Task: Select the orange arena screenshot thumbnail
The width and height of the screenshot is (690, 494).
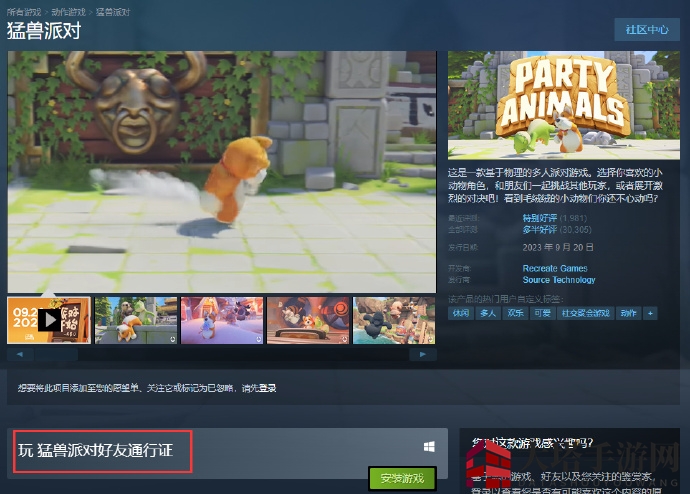Action: [308, 320]
